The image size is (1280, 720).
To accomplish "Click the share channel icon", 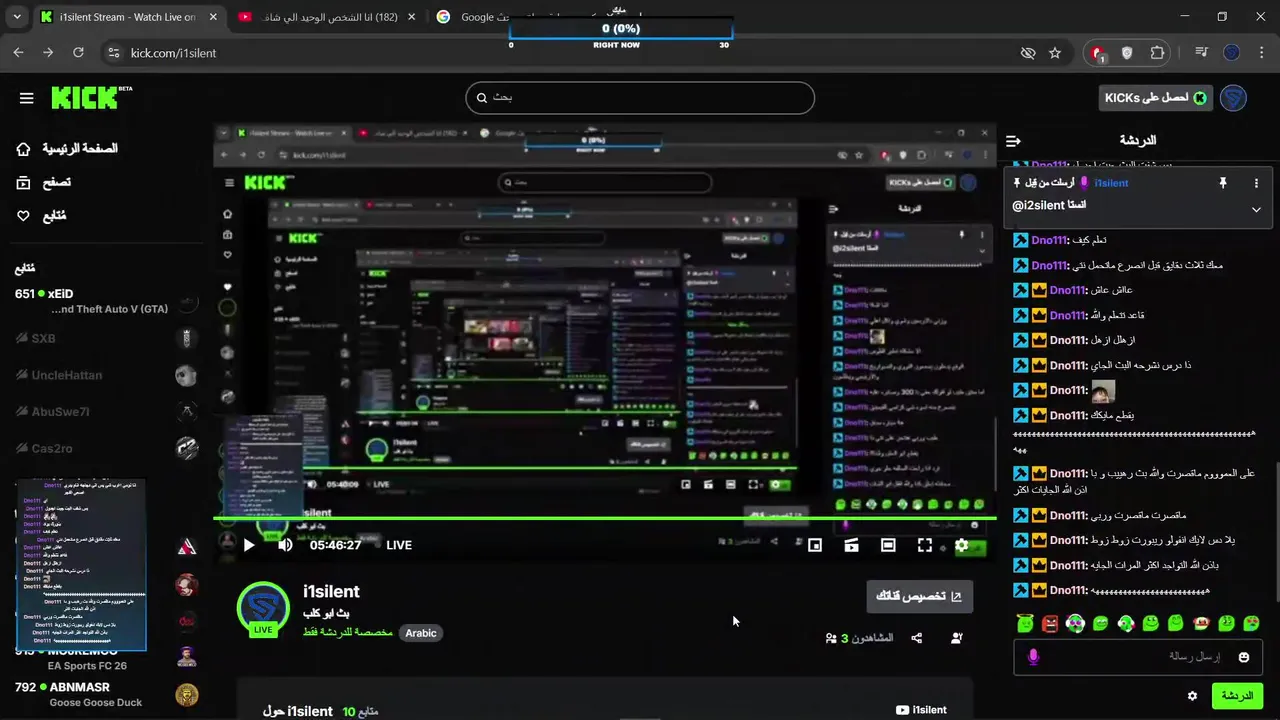I will point(917,638).
